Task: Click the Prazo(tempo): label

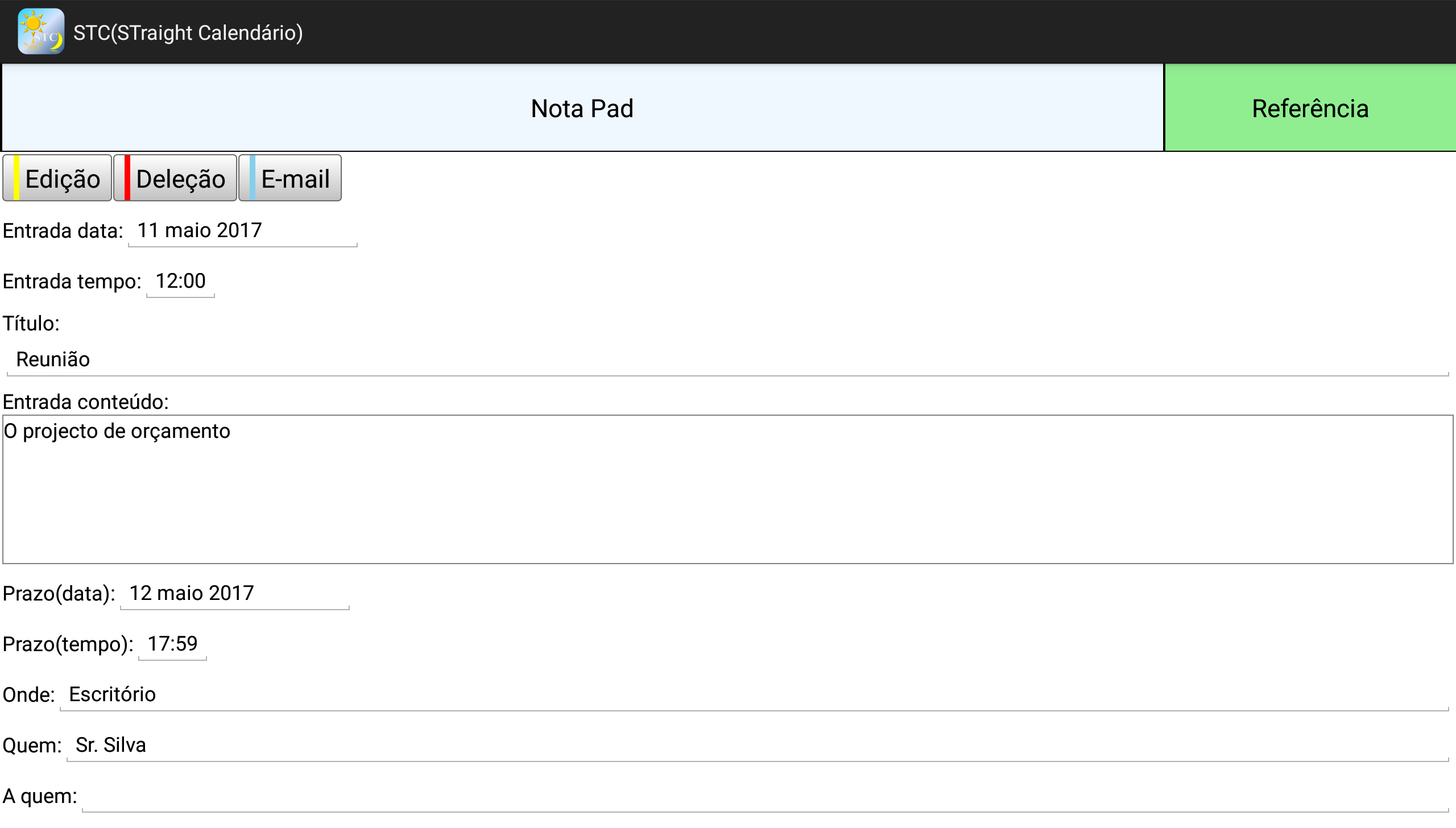Action: (x=68, y=645)
